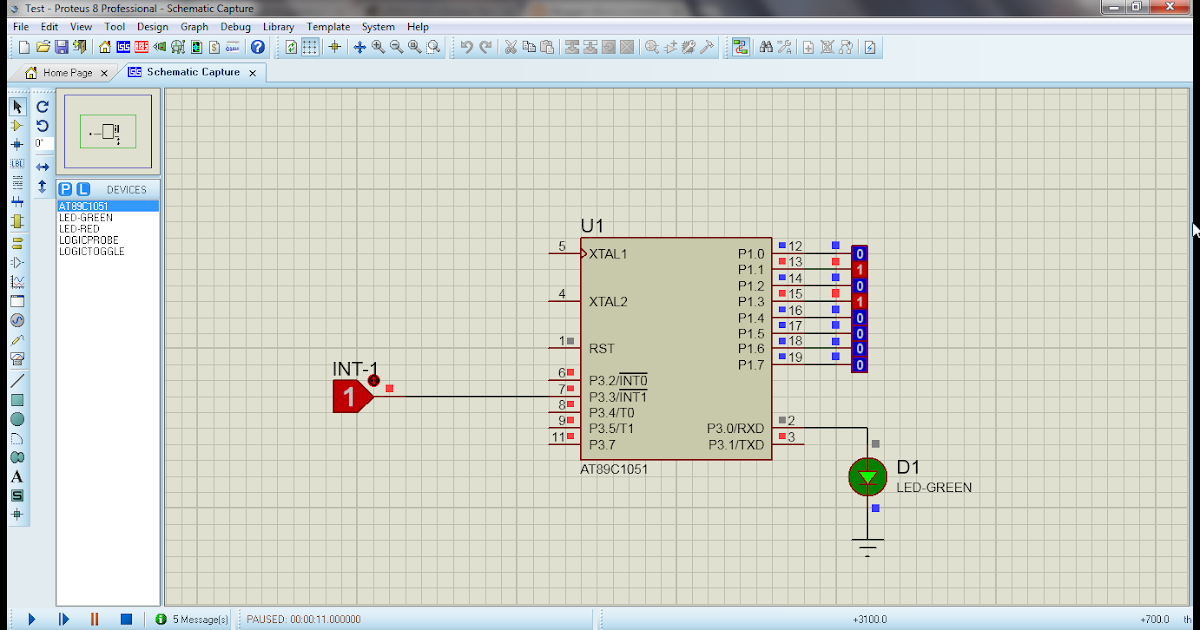This screenshot has width=1200, height=630.
Task: Toggle the snap grid display icon
Action: pyautogui.click(x=308, y=47)
